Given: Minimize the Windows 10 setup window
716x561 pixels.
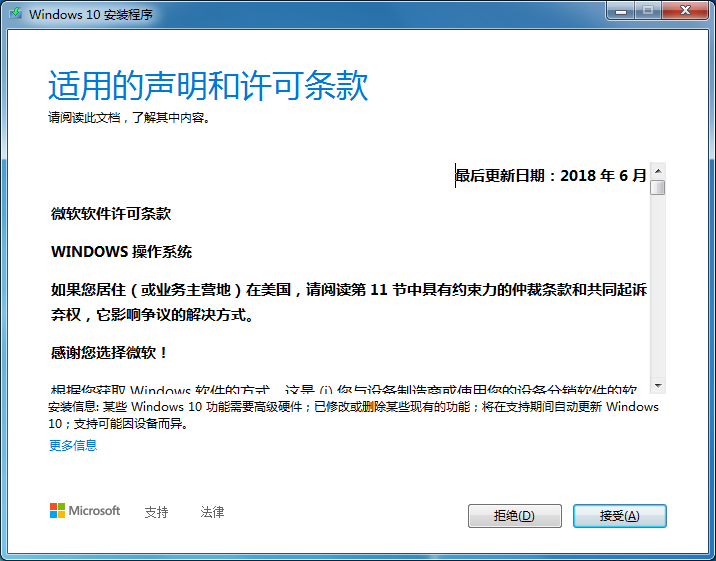Looking at the screenshot, I should click(621, 11).
